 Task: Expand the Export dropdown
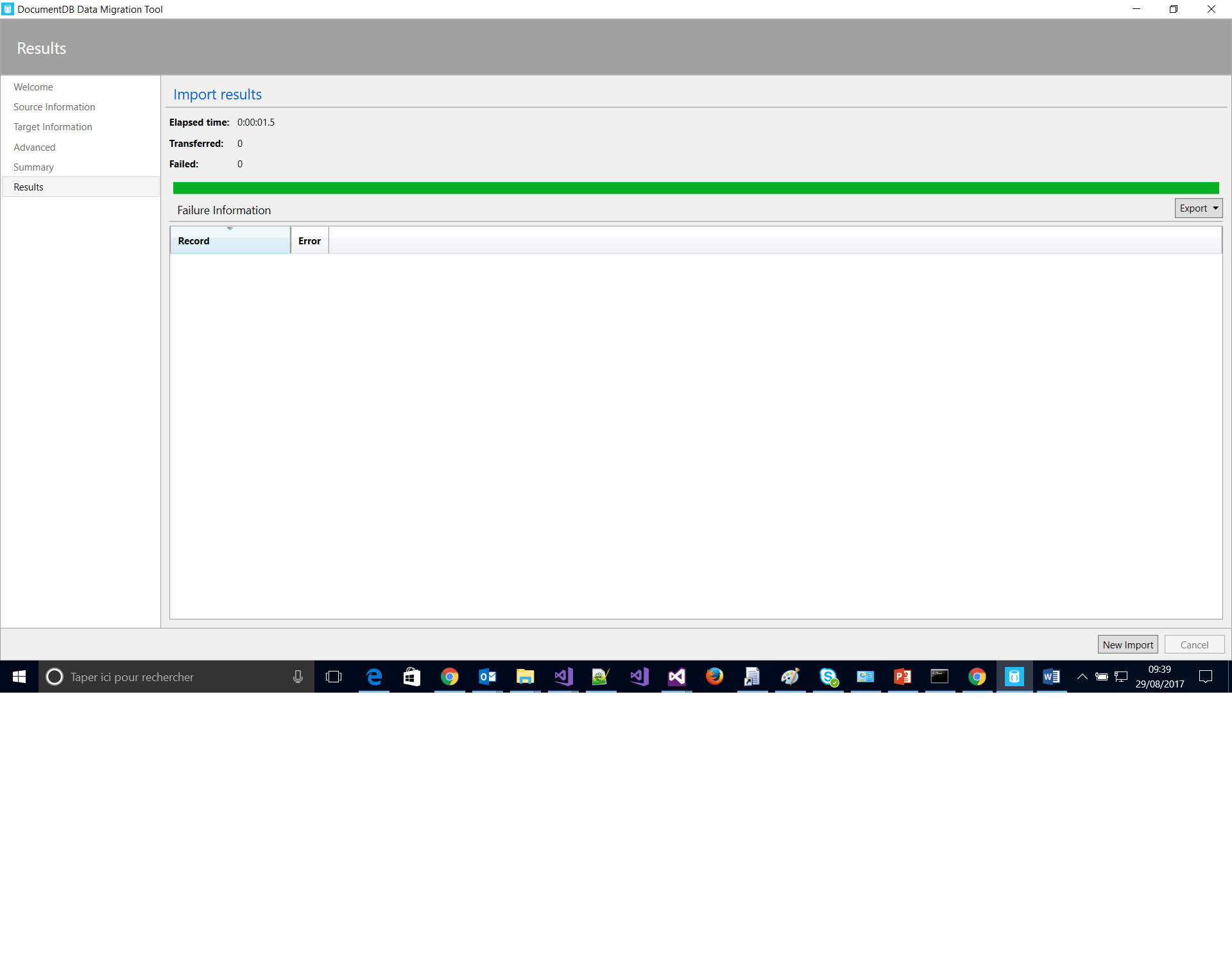pyautogui.click(x=1198, y=208)
